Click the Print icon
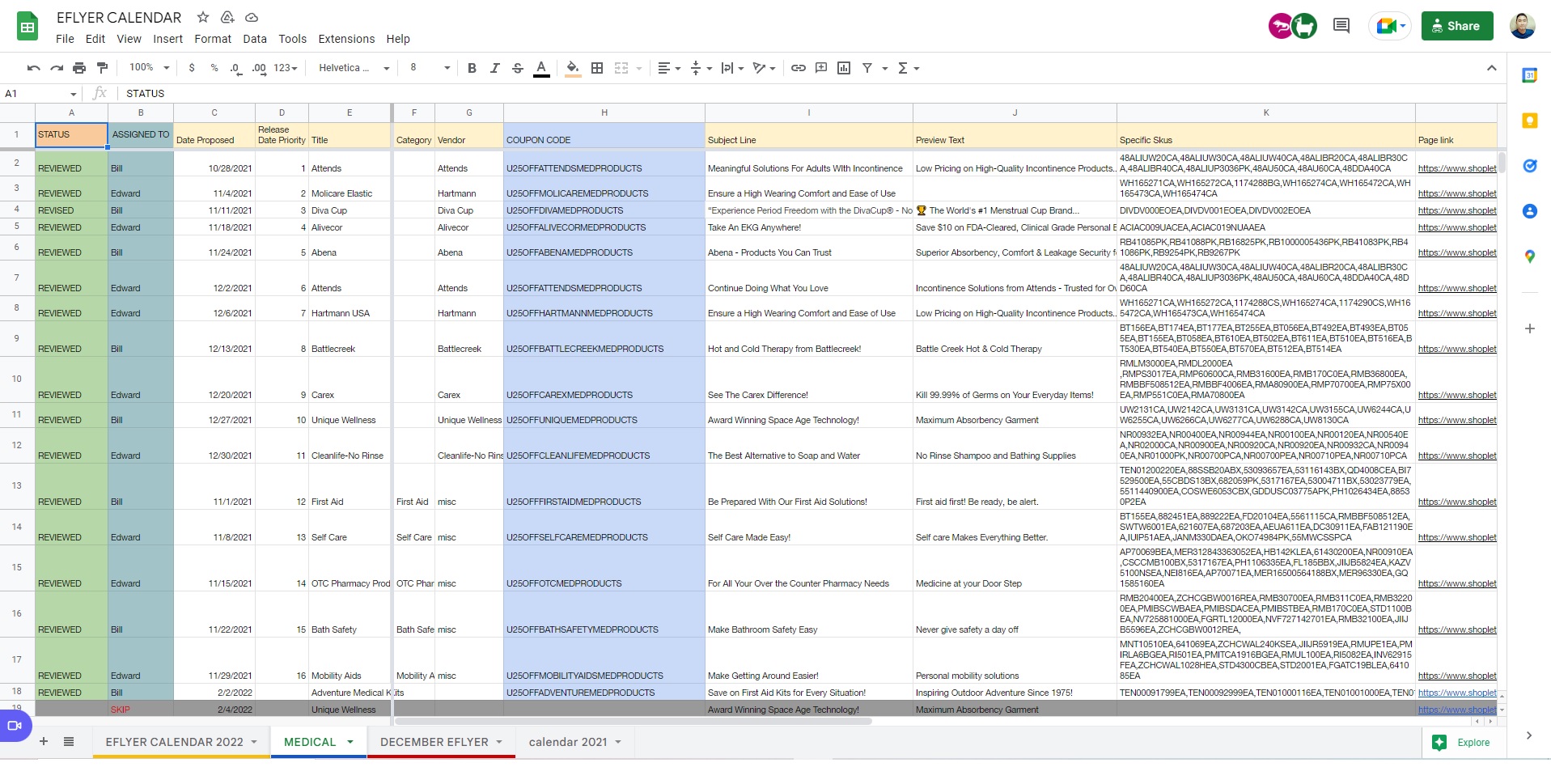The width and height of the screenshot is (1551, 784). coord(79,68)
